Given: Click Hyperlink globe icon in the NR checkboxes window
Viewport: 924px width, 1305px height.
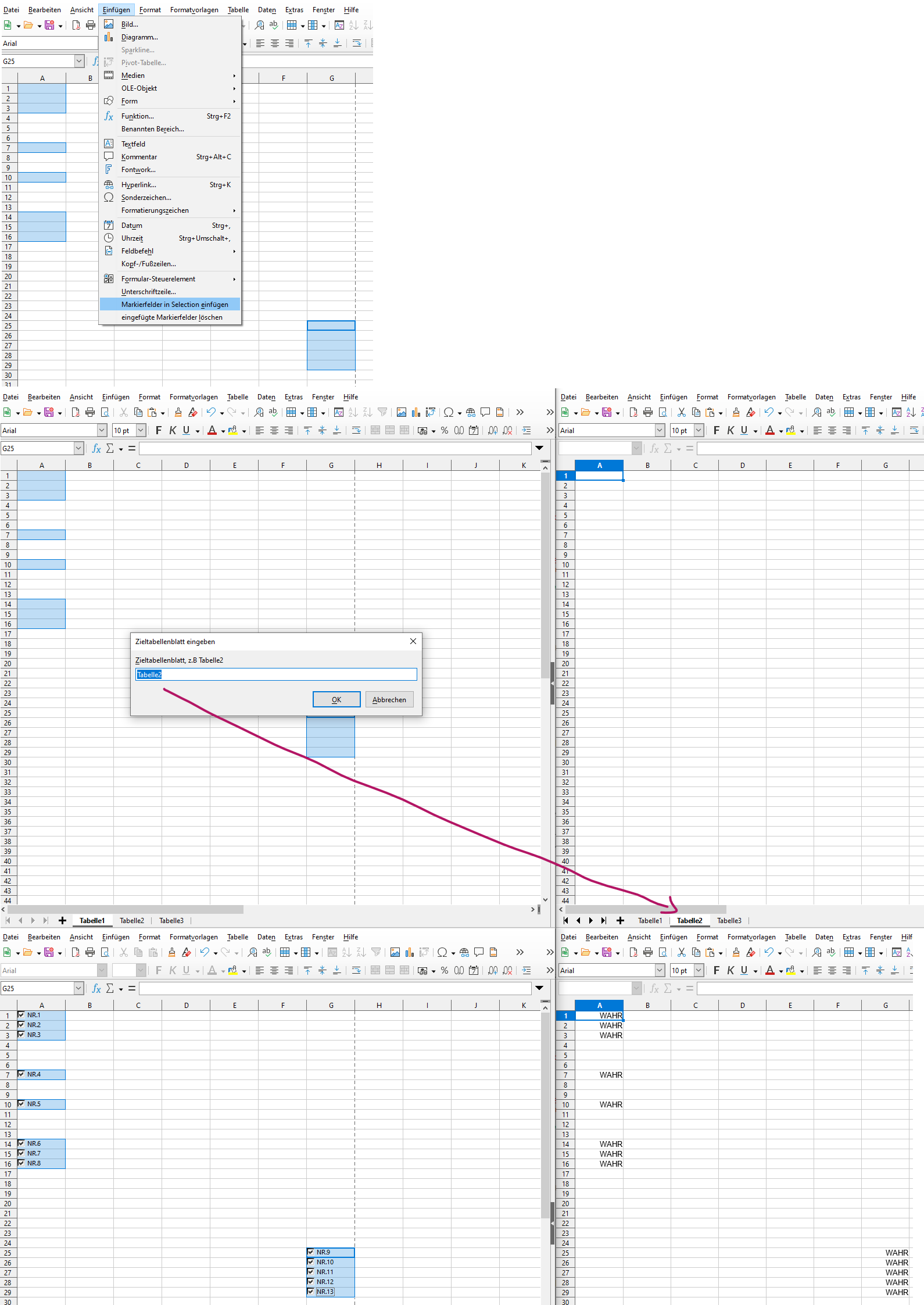Looking at the screenshot, I should click(x=464, y=952).
